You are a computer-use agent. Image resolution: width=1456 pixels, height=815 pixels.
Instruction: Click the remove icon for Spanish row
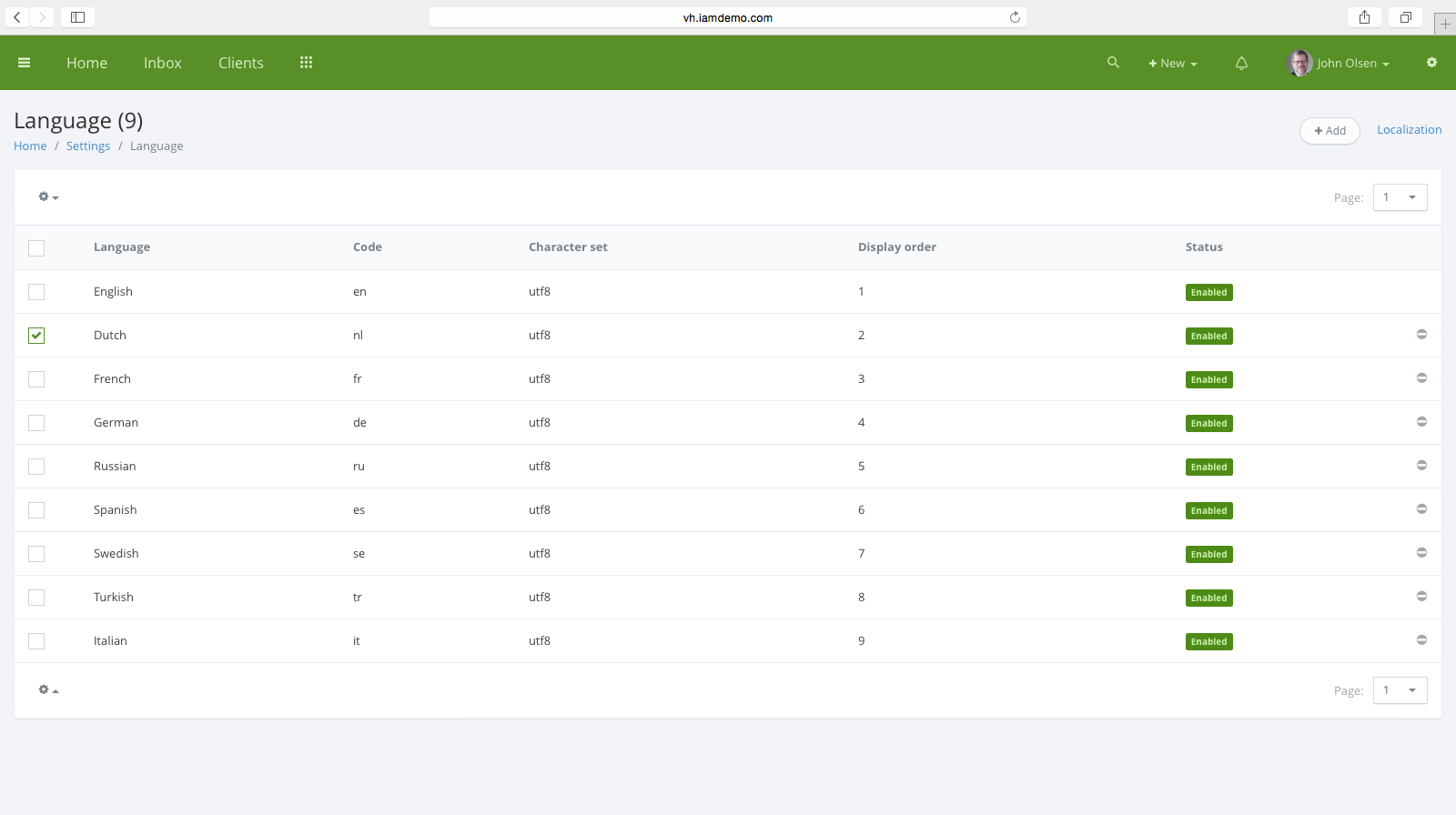1421,509
